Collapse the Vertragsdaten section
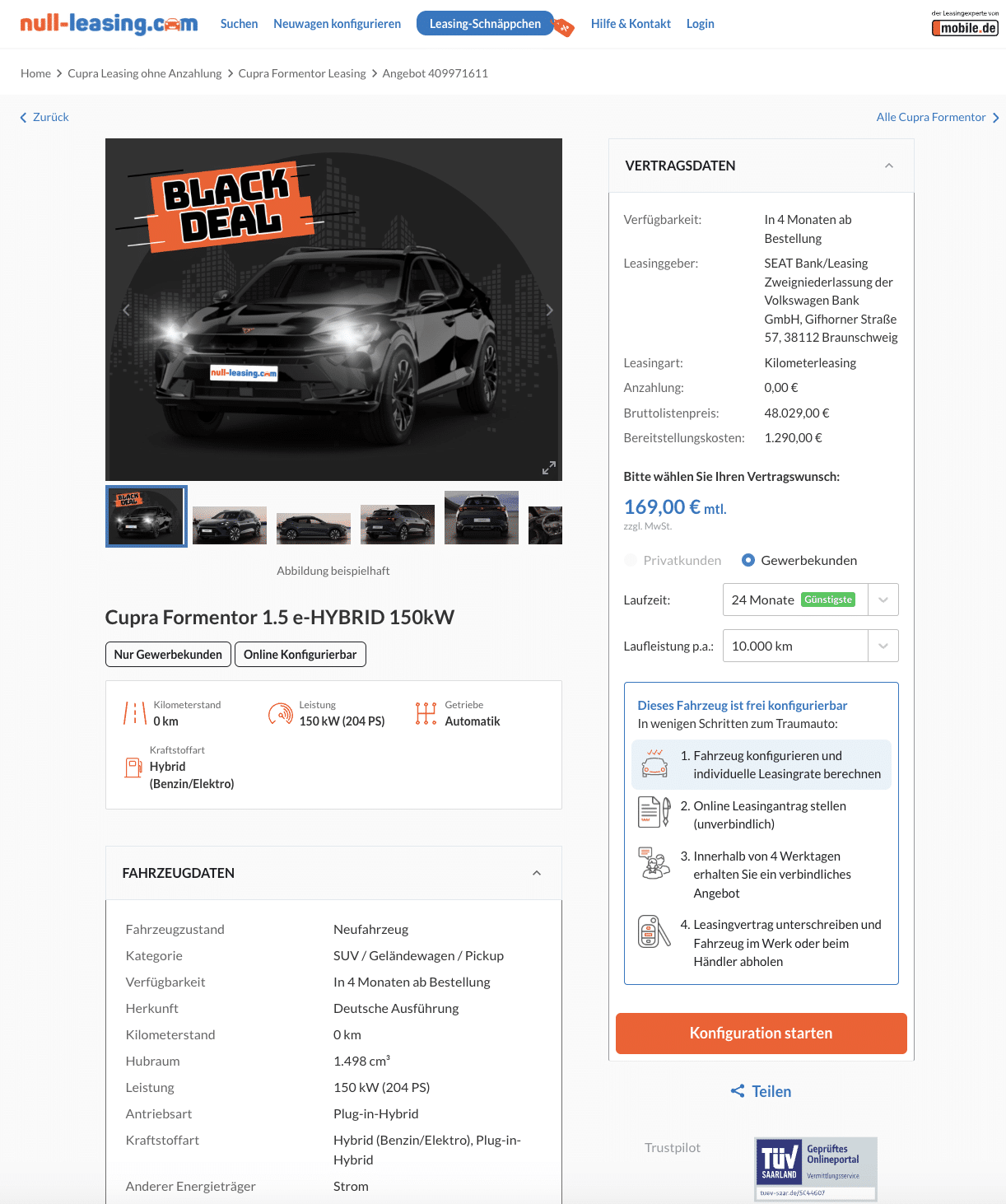The height and width of the screenshot is (1204, 1006). [889, 166]
